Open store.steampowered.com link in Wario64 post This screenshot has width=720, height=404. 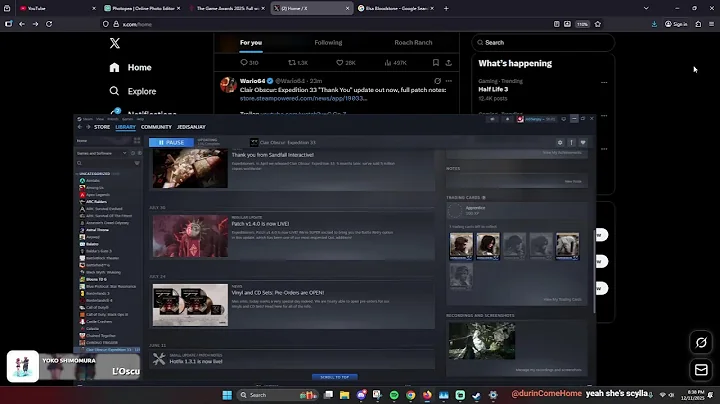pos(303,98)
